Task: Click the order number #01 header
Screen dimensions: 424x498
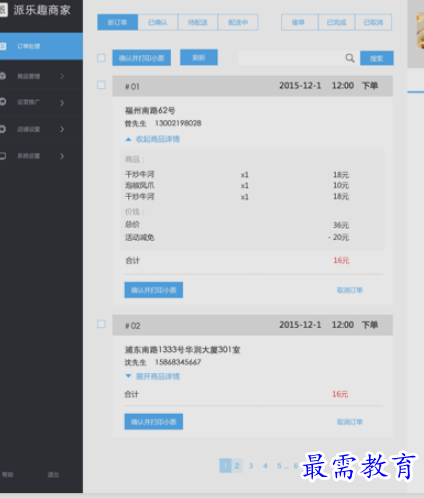Action: point(132,87)
